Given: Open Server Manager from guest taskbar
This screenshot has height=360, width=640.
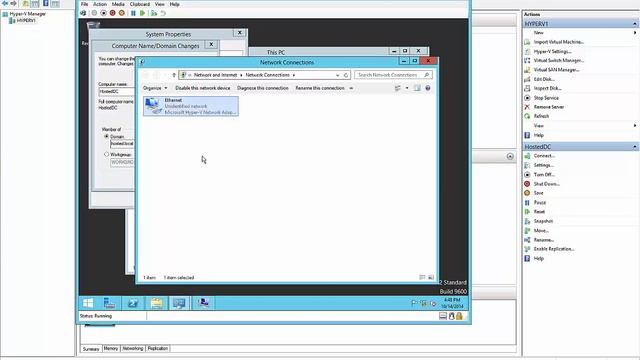Looking at the screenshot, I should [x=109, y=303].
